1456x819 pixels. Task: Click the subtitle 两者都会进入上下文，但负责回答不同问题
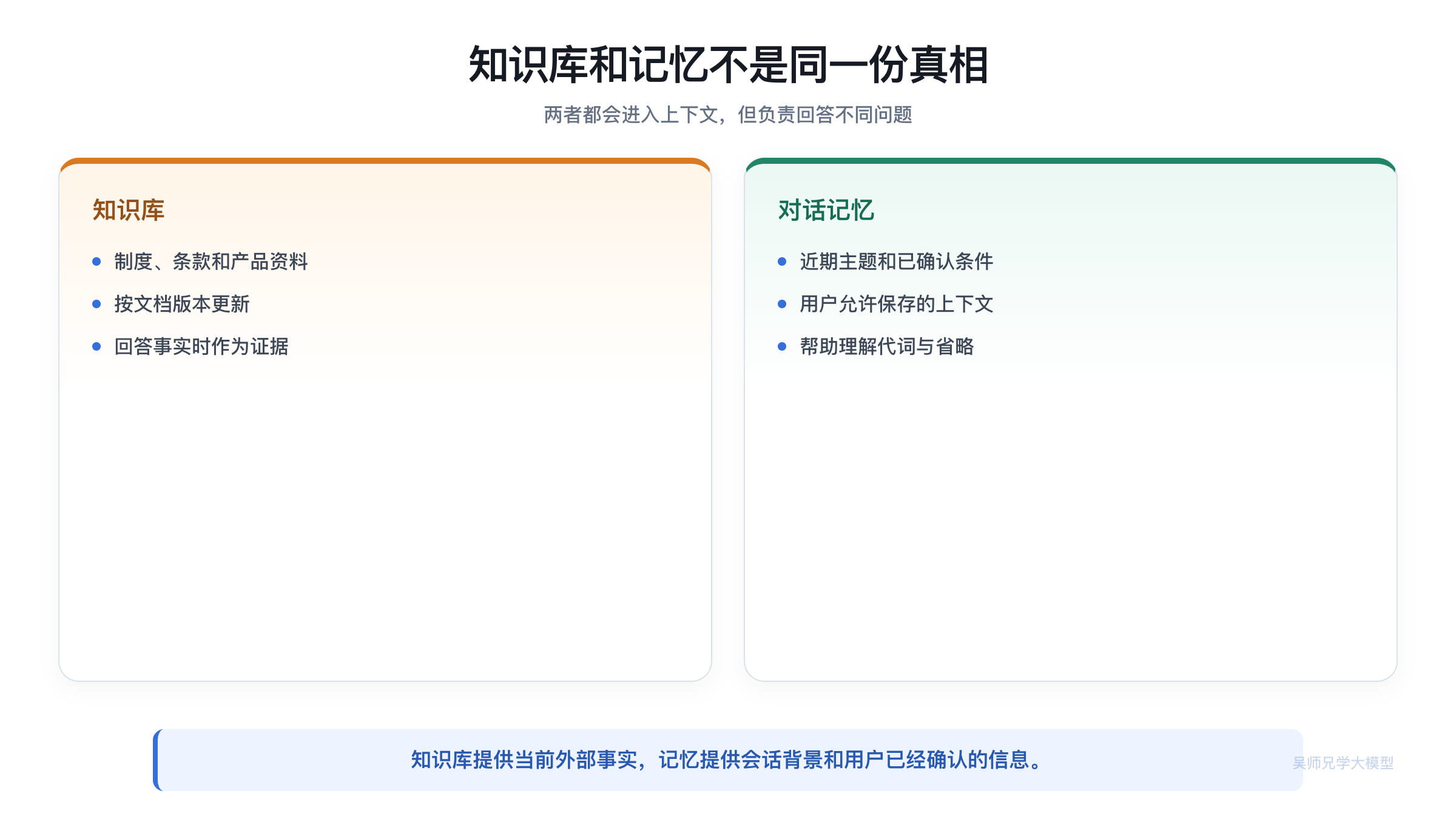[x=728, y=115]
